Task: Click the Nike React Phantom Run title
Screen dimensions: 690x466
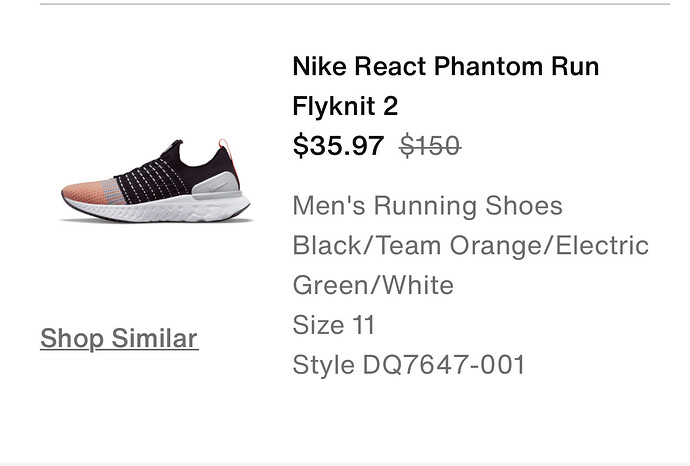Action: [x=445, y=67]
